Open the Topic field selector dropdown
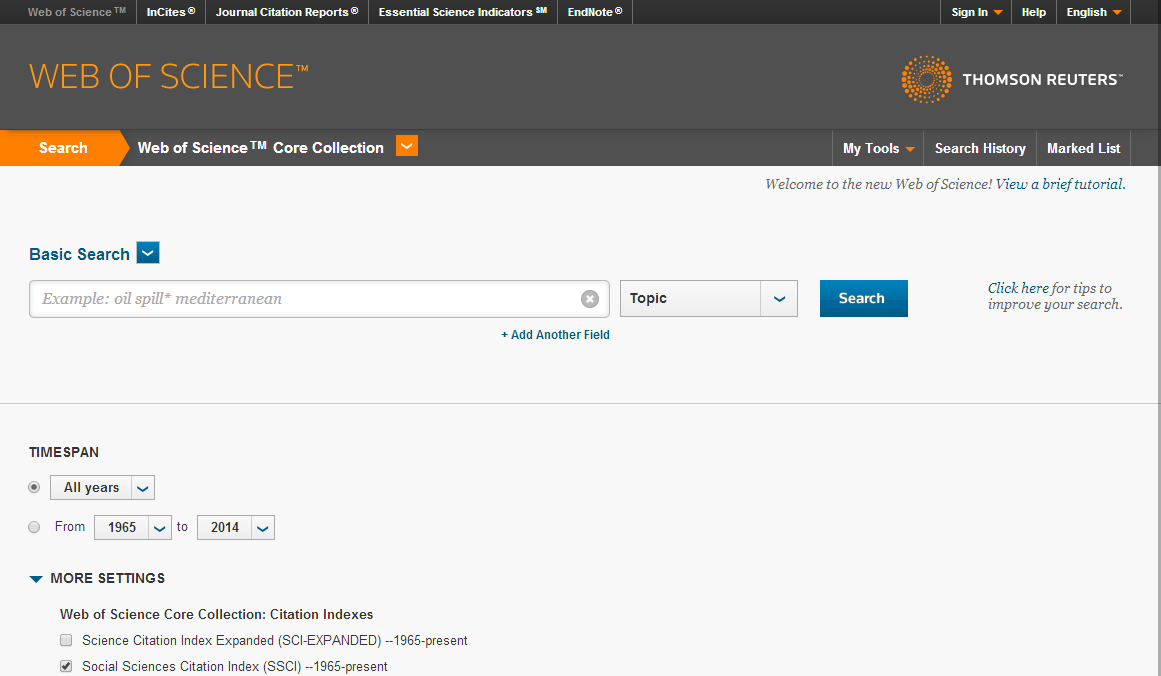 [x=709, y=298]
